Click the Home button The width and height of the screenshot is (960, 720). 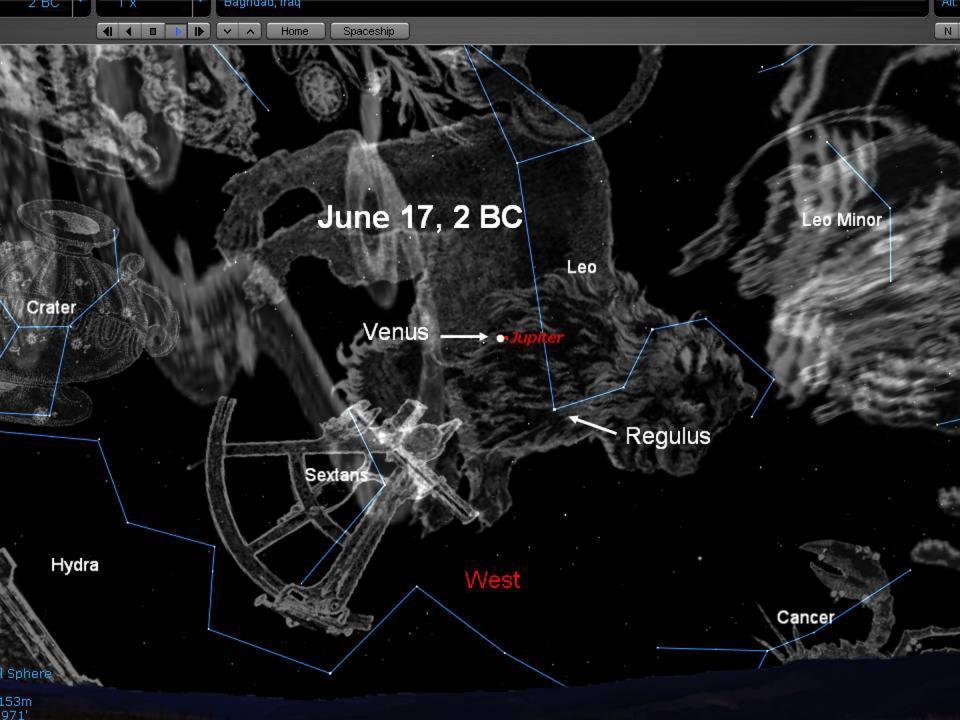pos(295,31)
